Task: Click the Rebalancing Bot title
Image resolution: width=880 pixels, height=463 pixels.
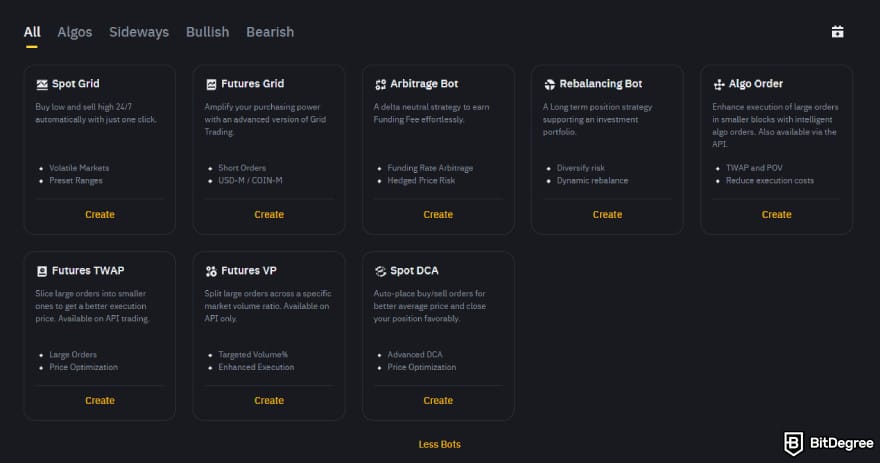Action: pos(601,84)
